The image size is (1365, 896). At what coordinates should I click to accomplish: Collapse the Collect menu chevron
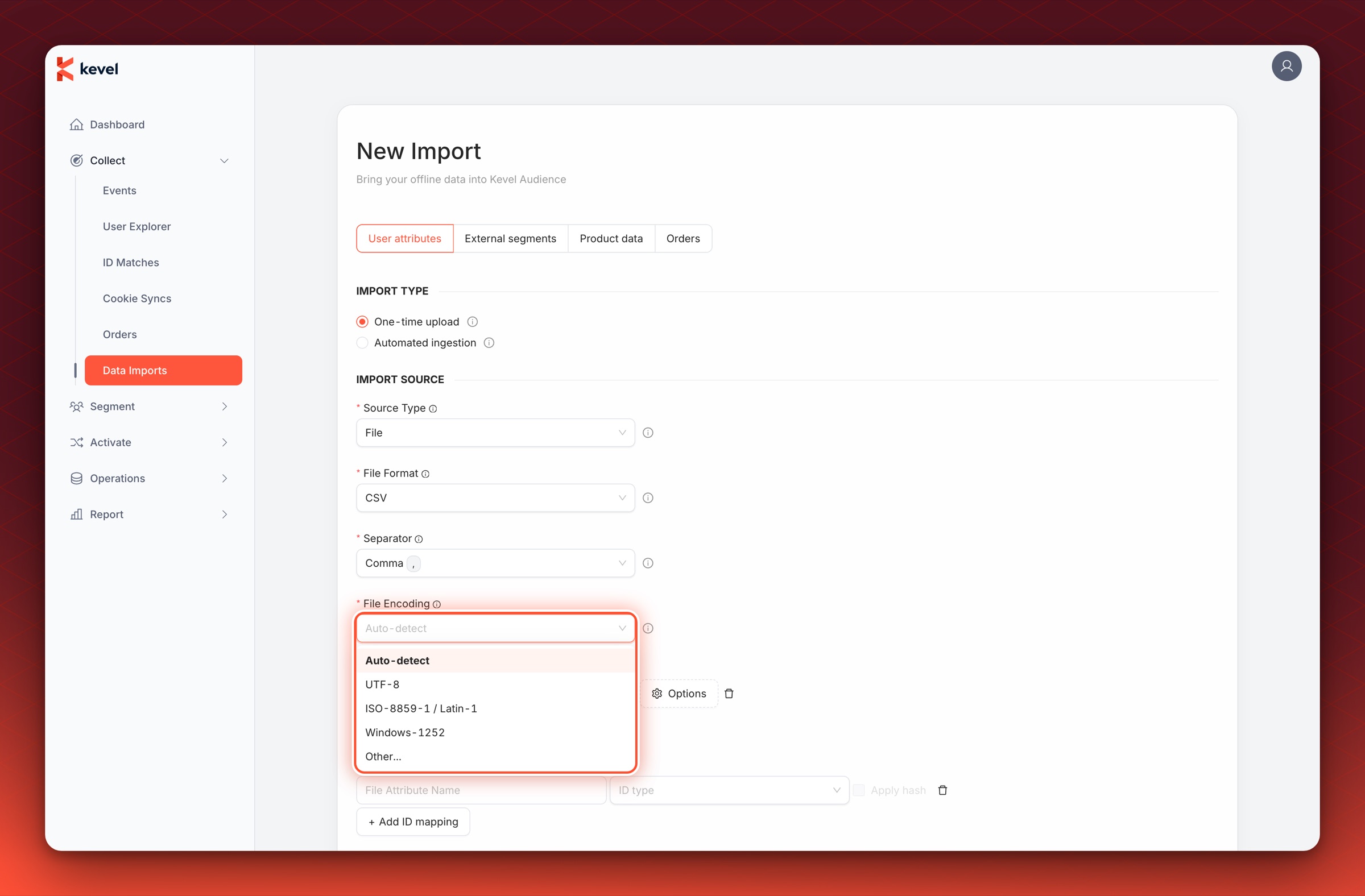(x=224, y=160)
